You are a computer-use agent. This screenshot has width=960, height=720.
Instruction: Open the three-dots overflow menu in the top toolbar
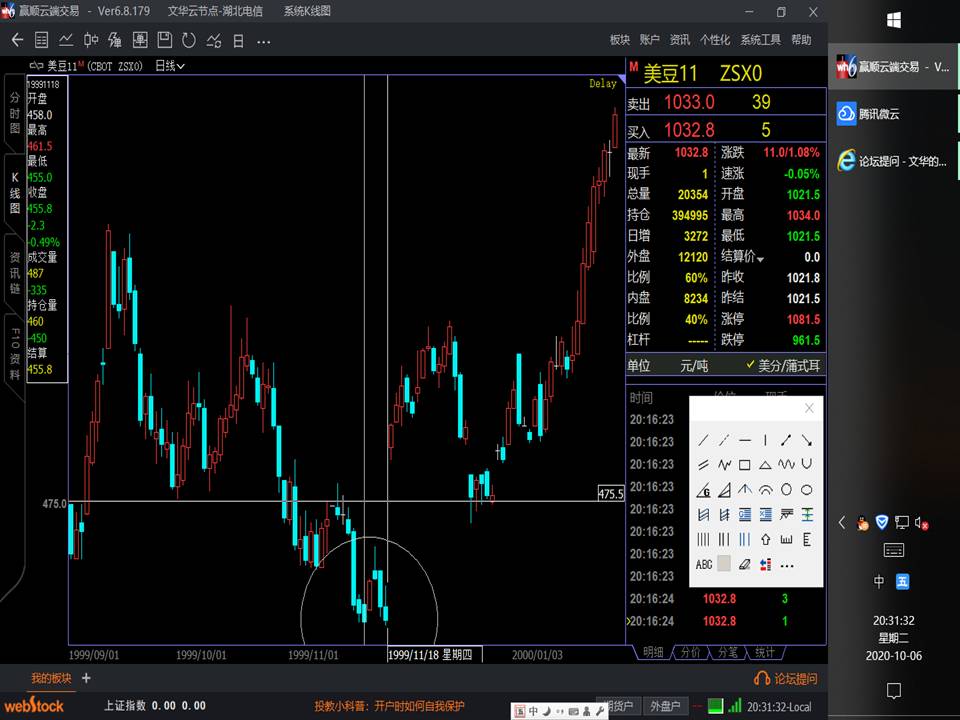pyautogui.click(x=263, y=40)
